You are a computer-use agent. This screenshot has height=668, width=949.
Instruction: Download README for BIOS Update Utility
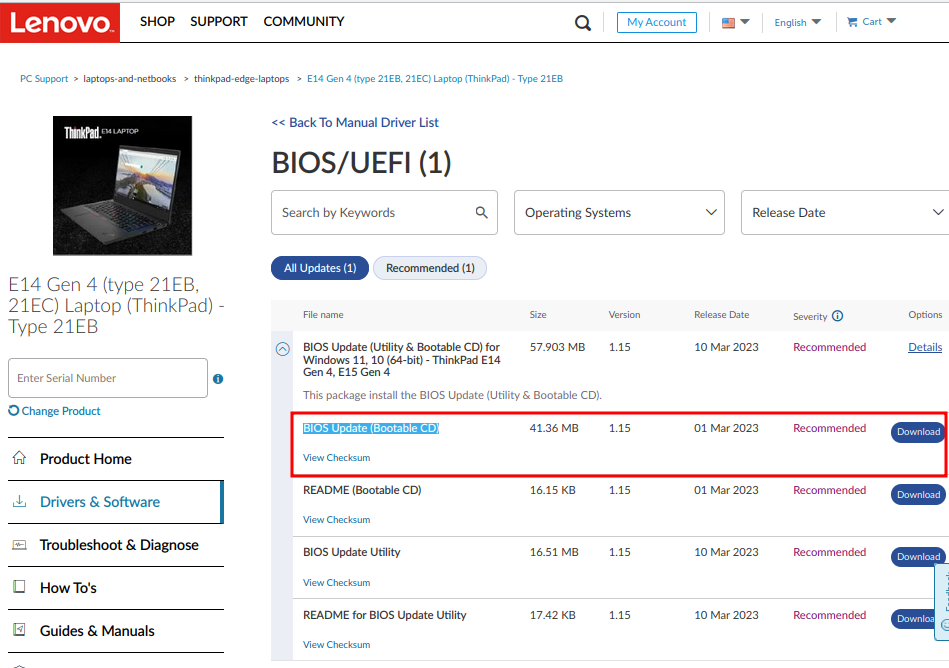(x=913, y=618)
